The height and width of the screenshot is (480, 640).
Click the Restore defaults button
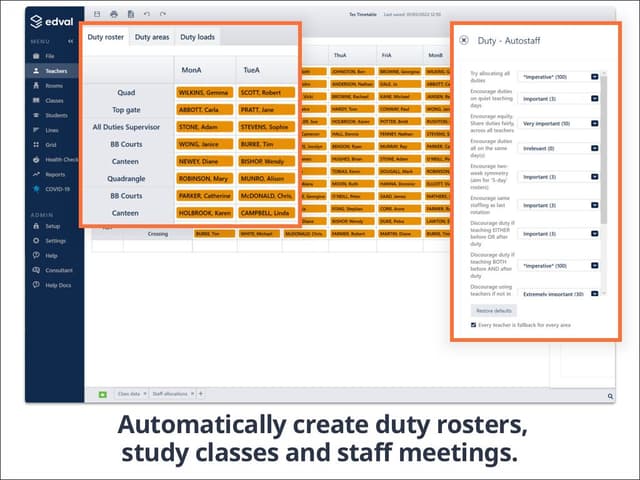click(494, 311)
